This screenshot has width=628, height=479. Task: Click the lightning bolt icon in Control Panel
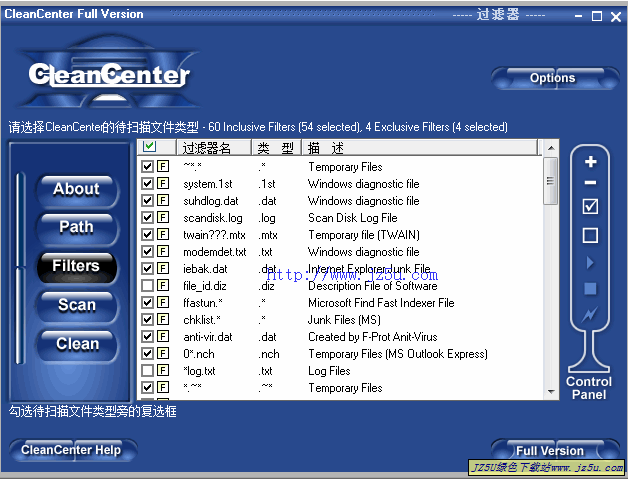click(x=590, y=314)
